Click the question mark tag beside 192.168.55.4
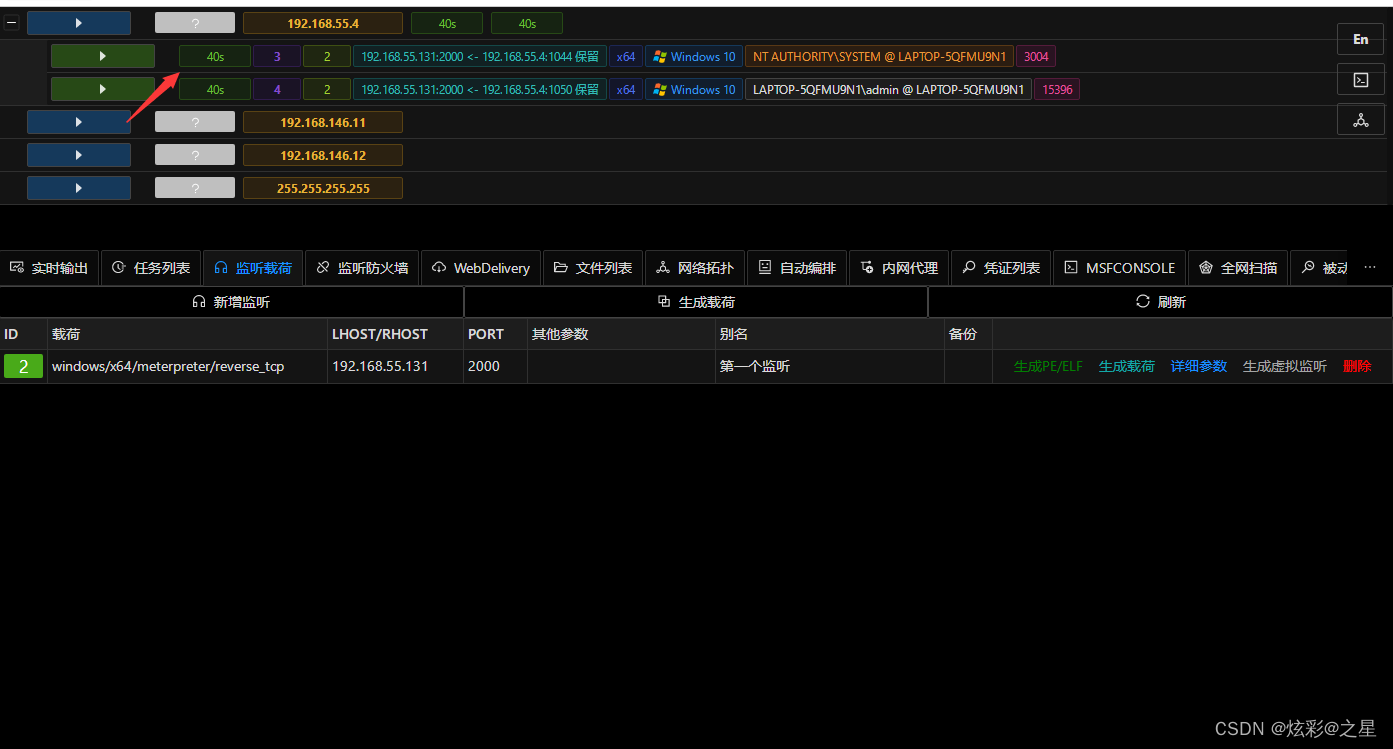The height and width of the screenshot is (749, 1393). point(195,23)
